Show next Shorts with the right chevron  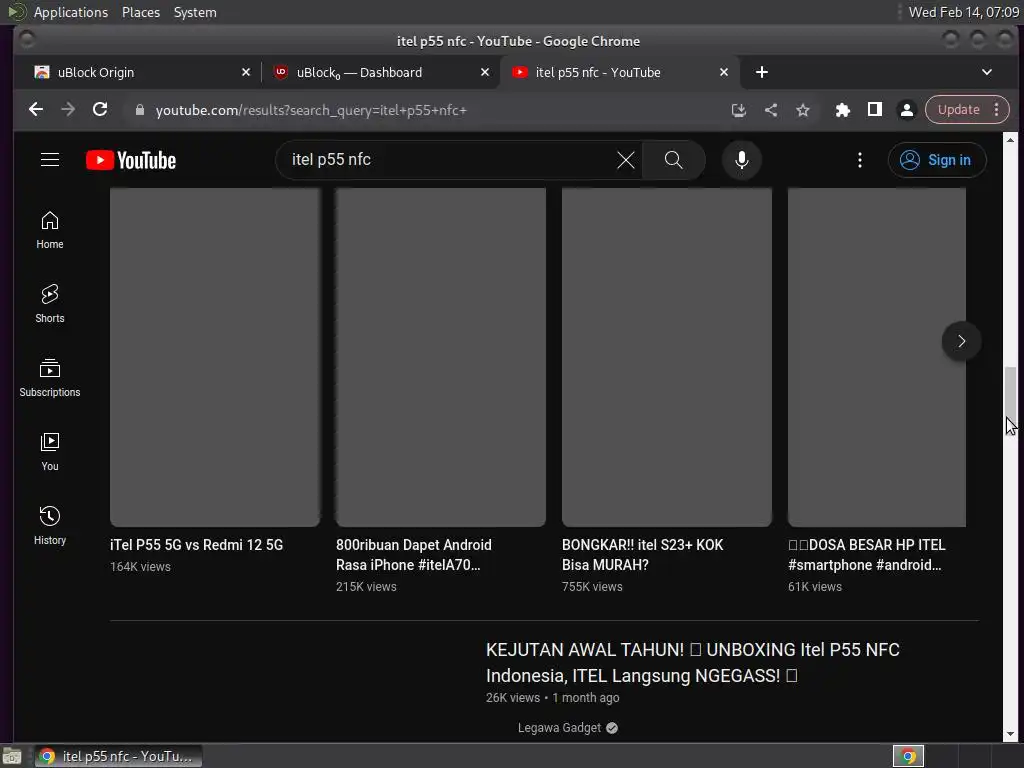(x=961, y=341)
